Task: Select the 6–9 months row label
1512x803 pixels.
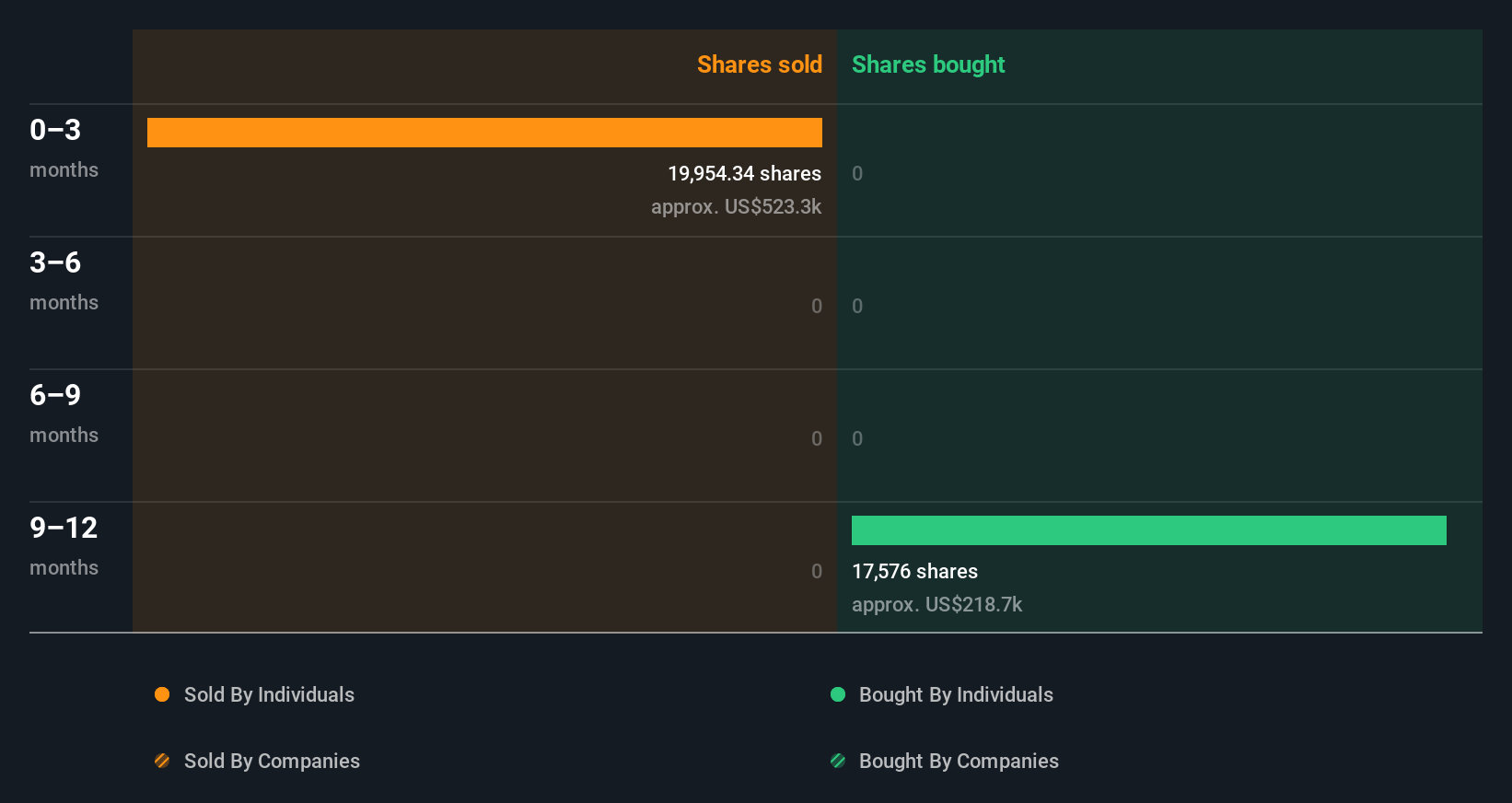Action: [64, 413]
